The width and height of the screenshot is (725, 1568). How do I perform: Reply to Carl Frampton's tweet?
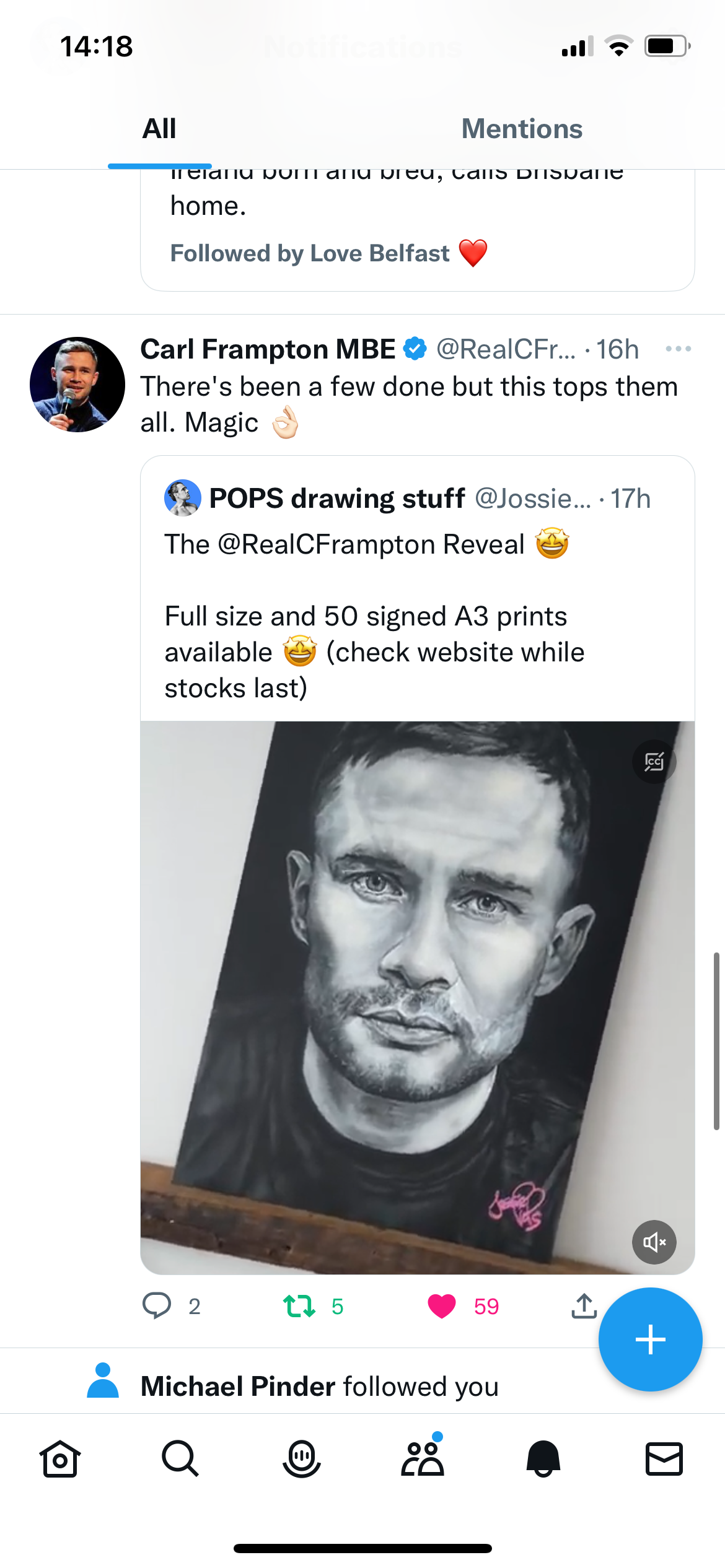[157, 1306]
